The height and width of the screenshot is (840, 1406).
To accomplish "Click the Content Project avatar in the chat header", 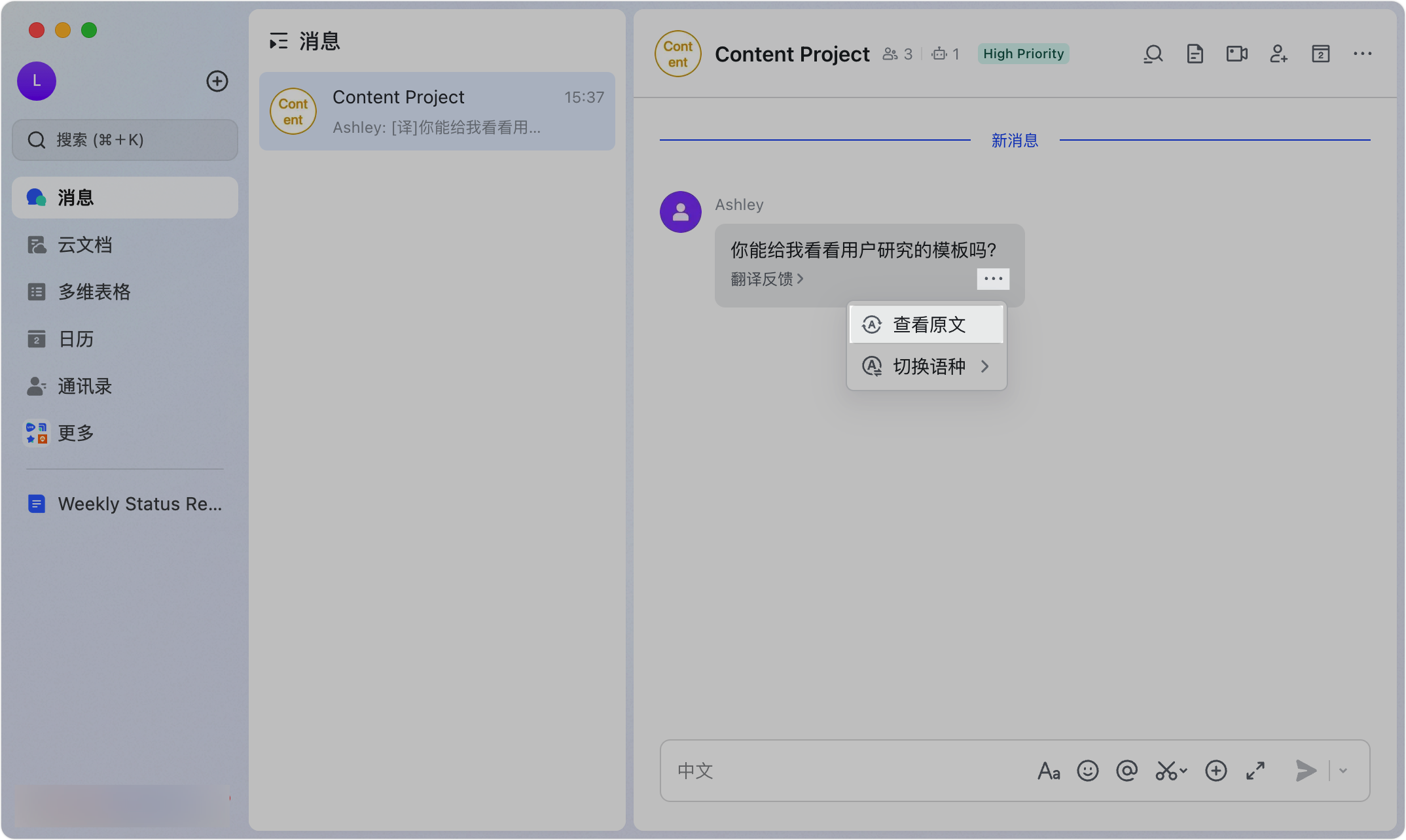I will click(x=678, y=54).
